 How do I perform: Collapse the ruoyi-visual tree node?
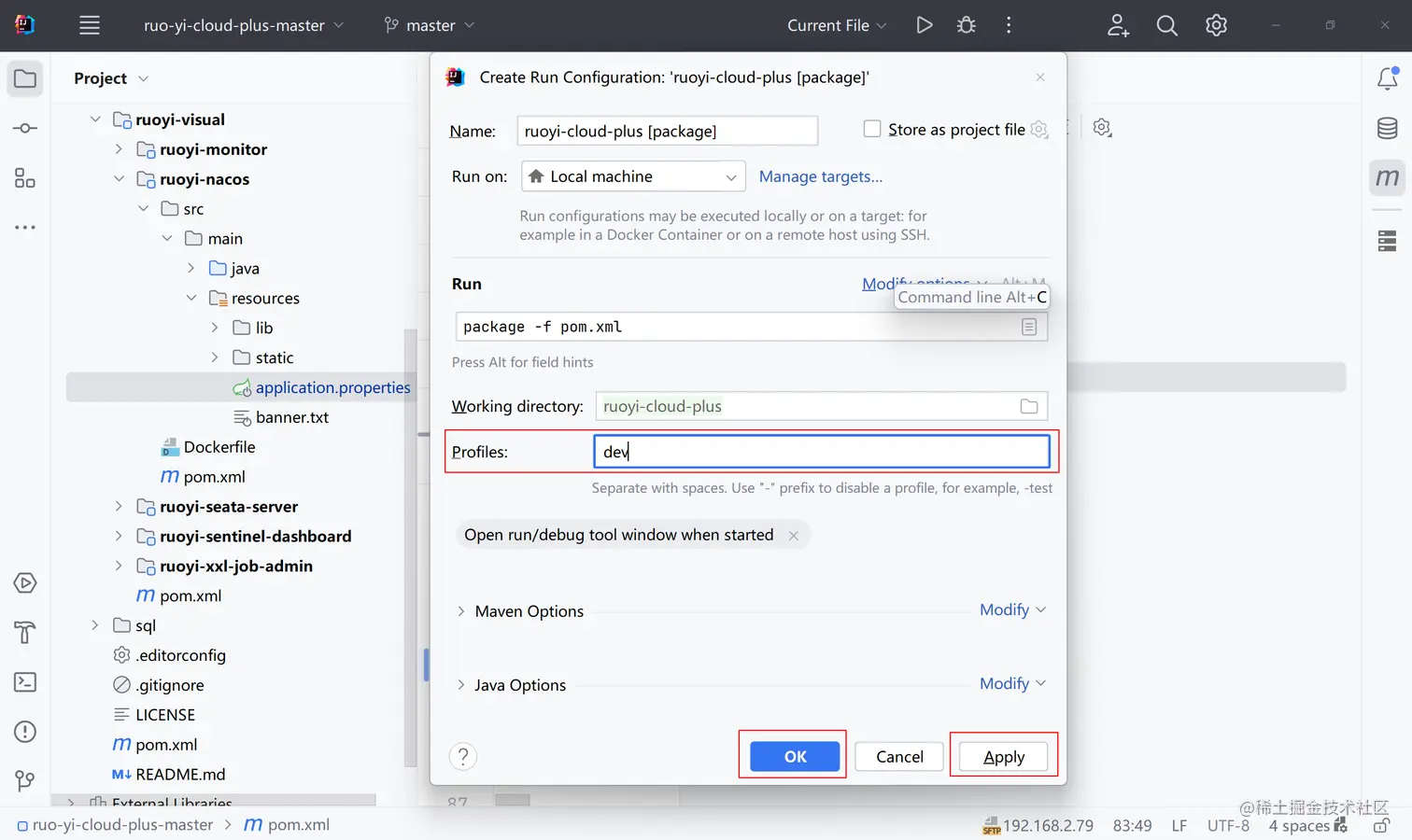click(x=95, y=119)
